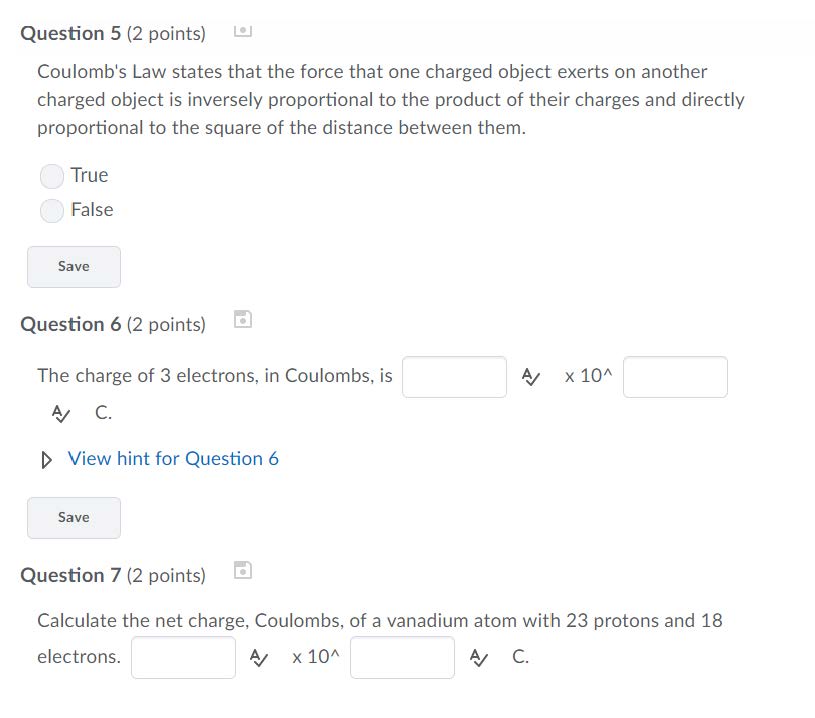Focus the Question 6 coefficient input box
Screen dimensions: 815x718
pyautogui.click(x=455, y=377)
